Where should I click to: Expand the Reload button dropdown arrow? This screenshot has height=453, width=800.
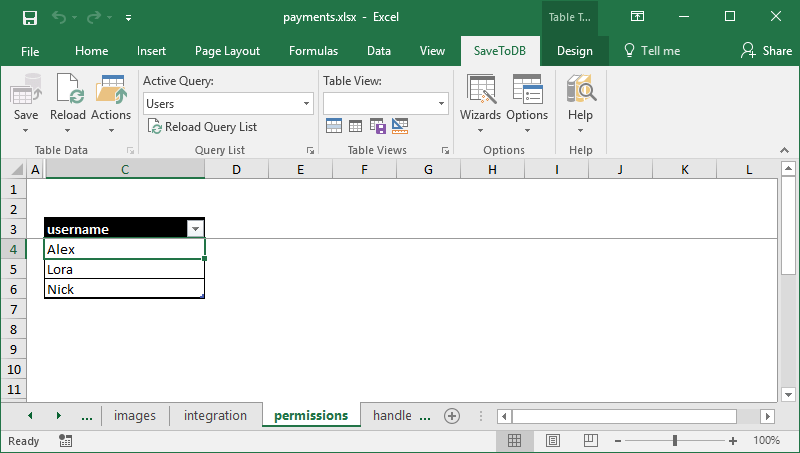(67, 131)
